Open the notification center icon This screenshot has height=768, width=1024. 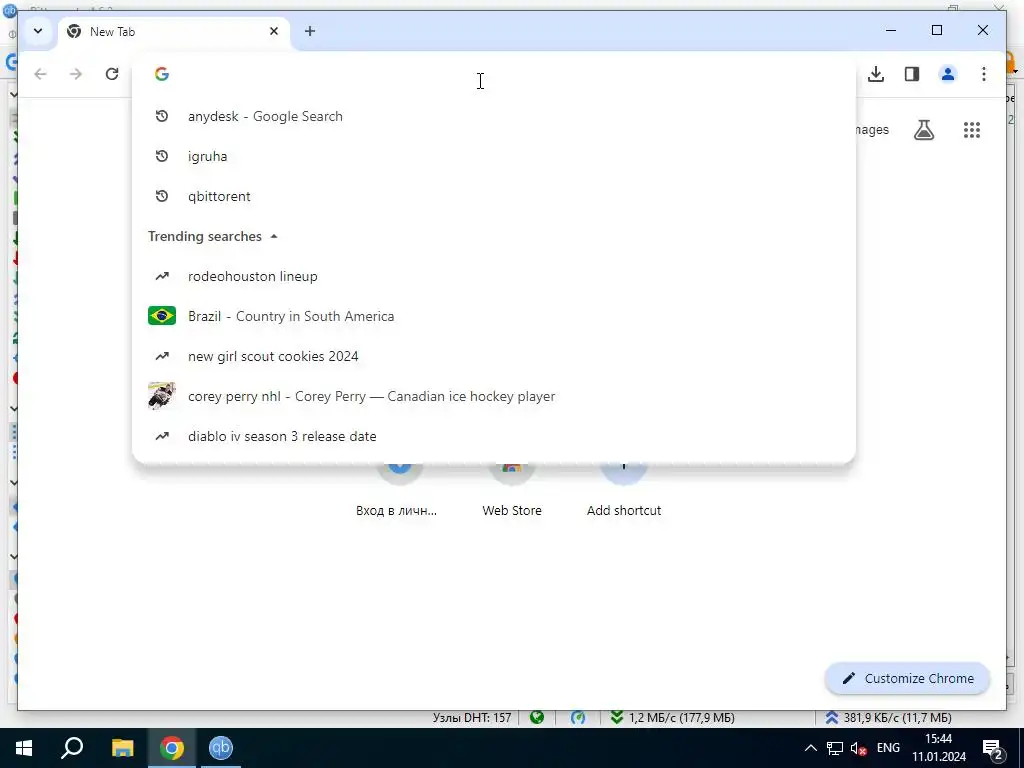point(993,749)
